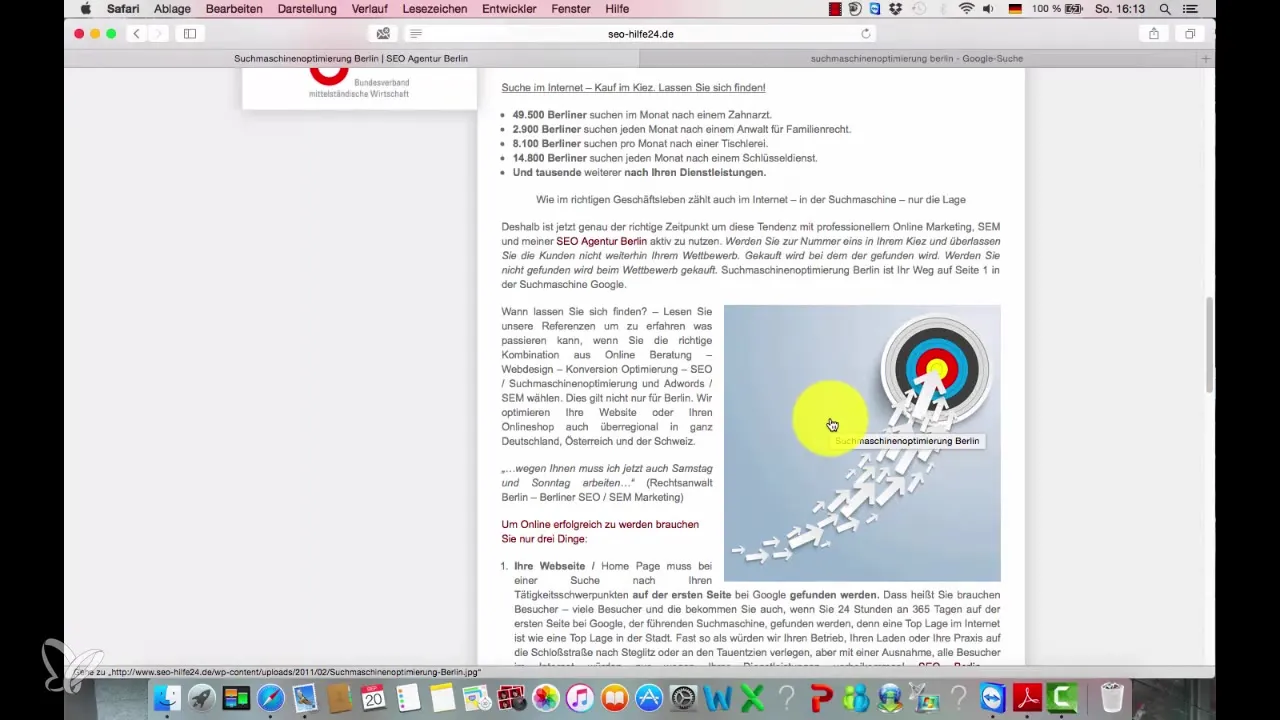Open the Safari menu

click(x=123, y=9)
